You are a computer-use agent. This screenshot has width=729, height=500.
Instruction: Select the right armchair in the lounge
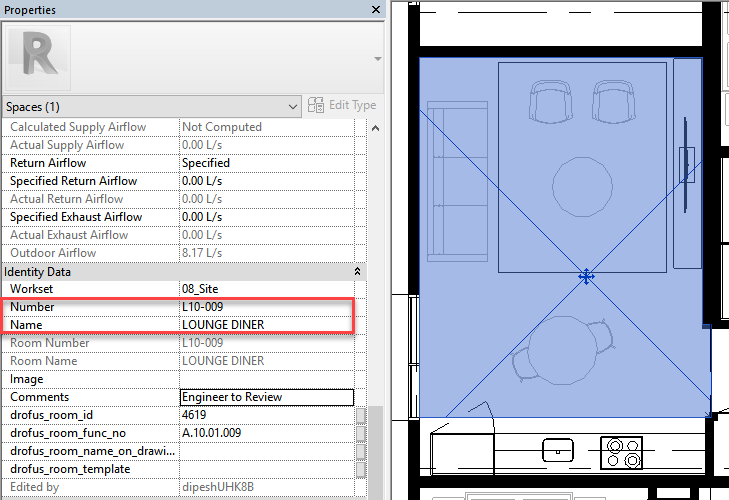pos(612,102)
